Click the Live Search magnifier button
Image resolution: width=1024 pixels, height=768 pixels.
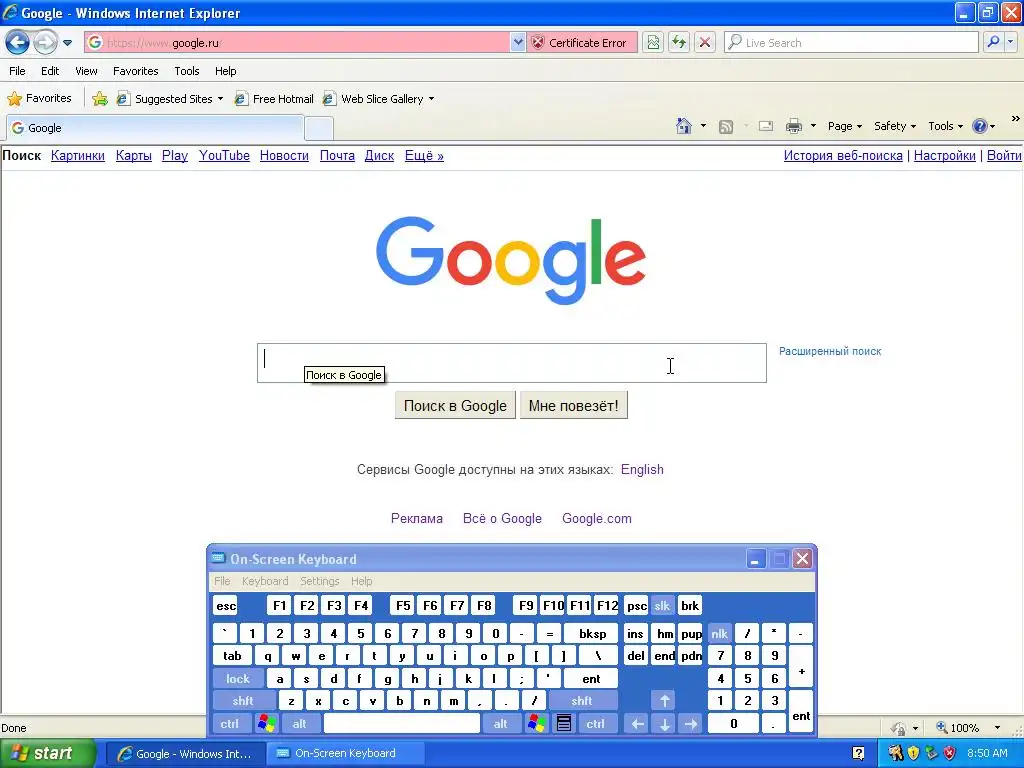993,43
